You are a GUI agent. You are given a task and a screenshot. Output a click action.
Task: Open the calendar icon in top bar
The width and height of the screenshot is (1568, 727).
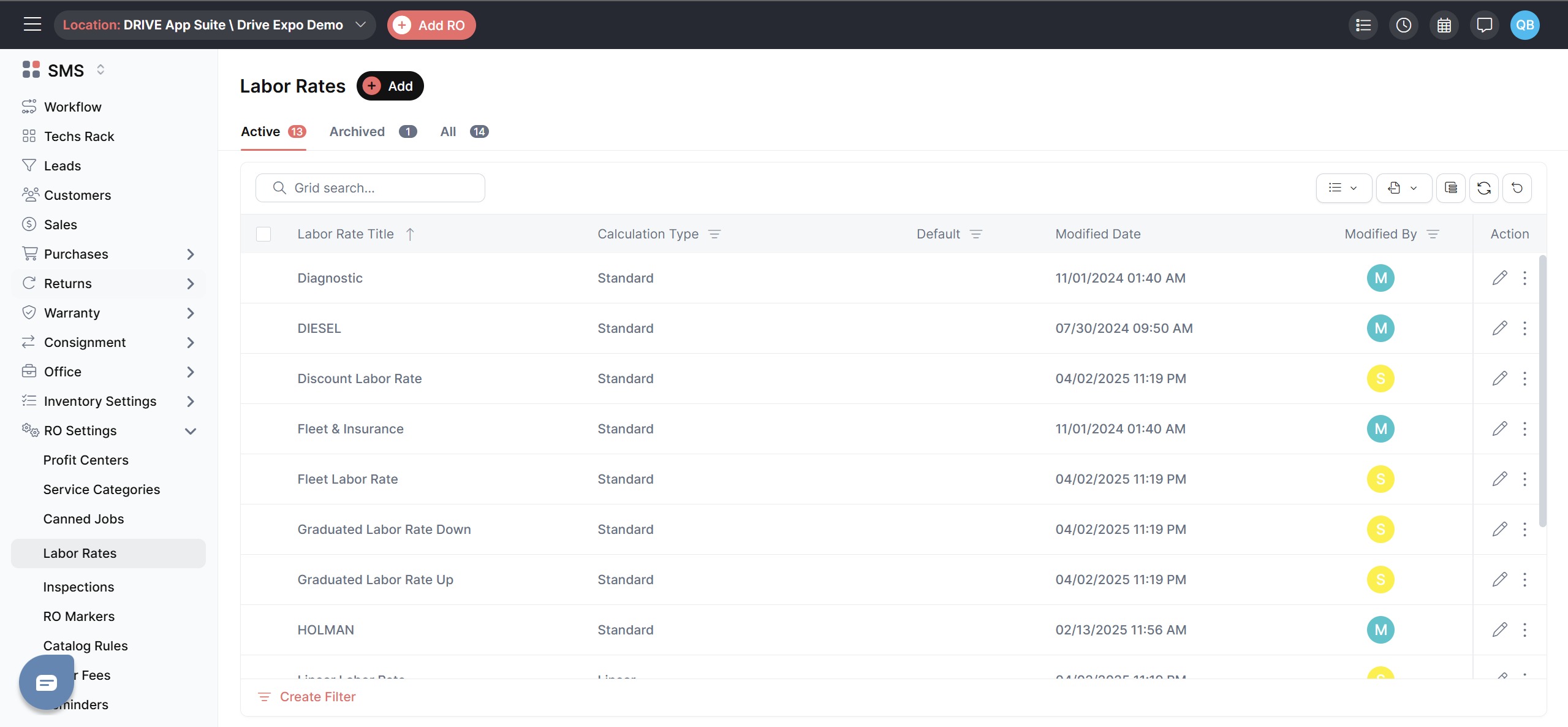click(1444, 25)
